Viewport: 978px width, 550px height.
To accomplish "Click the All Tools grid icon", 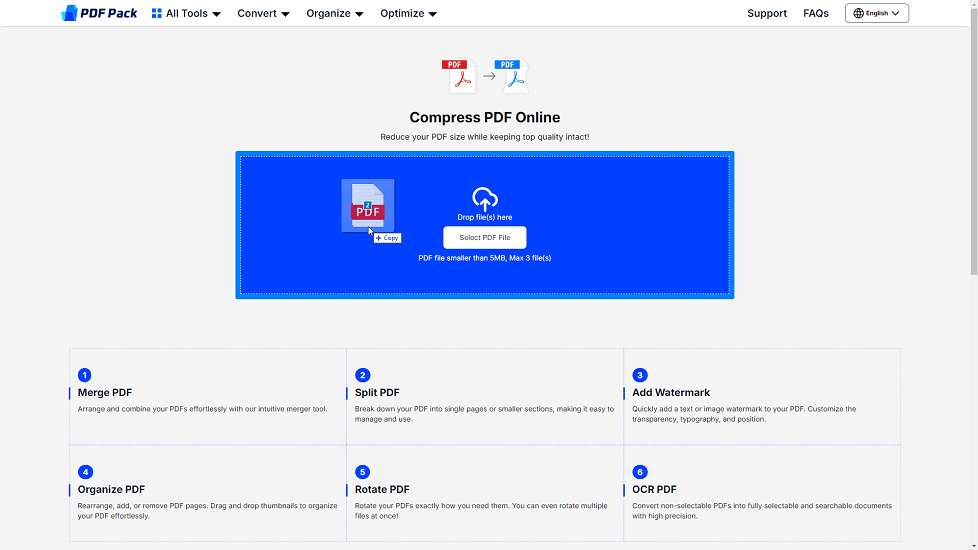I will [157, 14].
